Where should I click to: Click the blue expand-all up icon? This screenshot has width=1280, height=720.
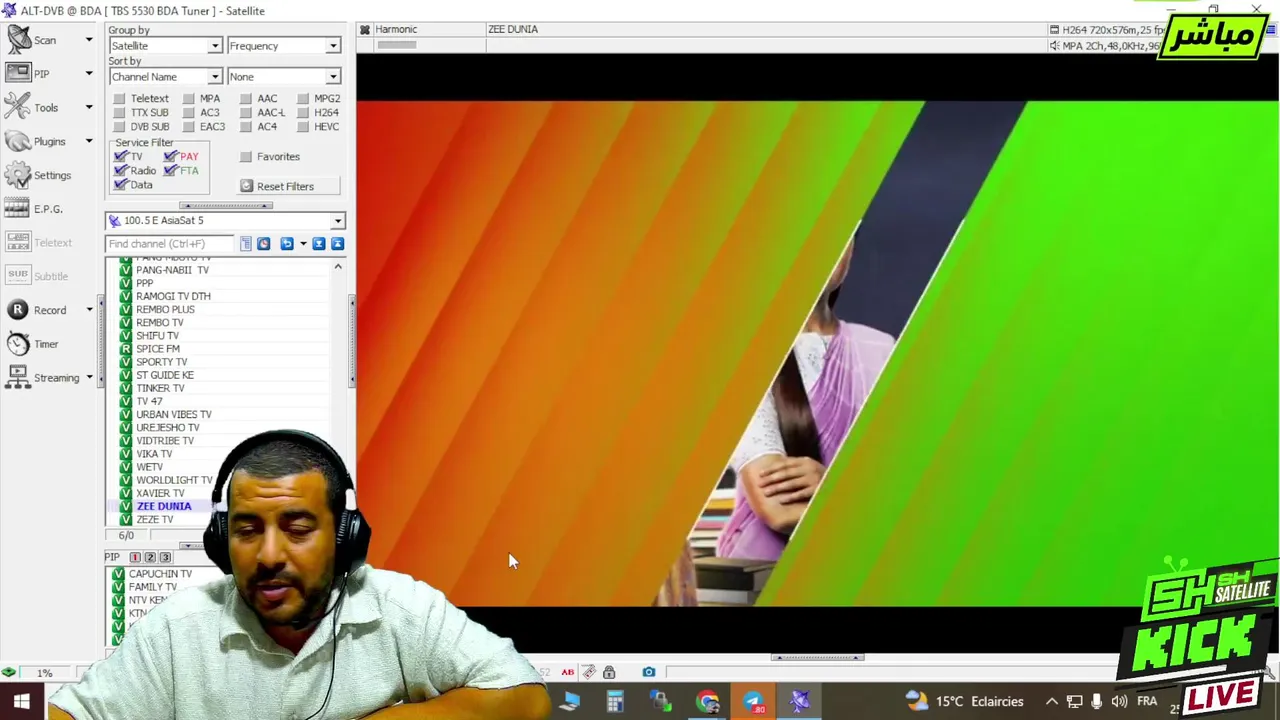coord(337,244)
